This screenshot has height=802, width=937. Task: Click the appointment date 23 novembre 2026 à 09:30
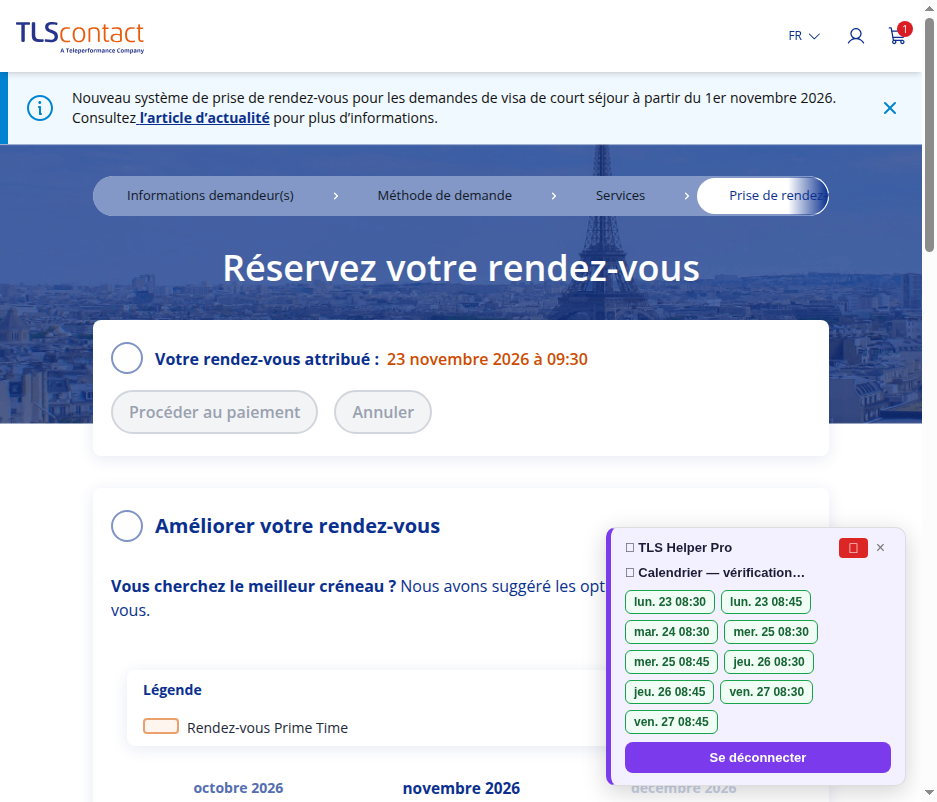(487, 359)
